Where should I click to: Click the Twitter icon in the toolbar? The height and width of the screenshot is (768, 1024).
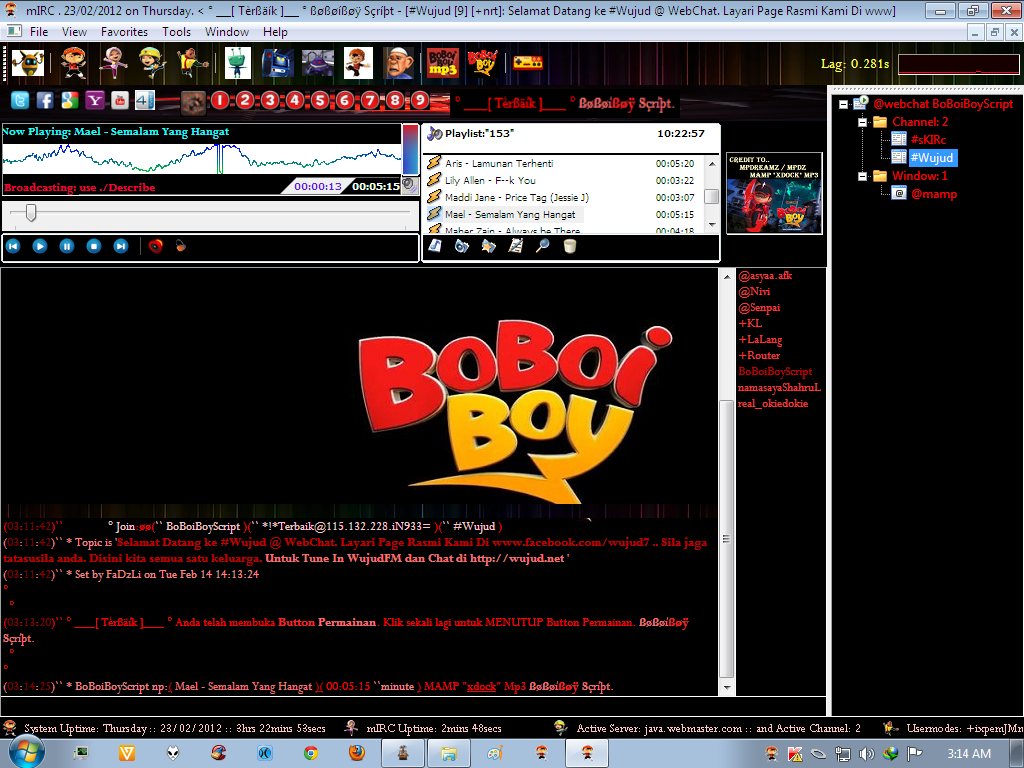(20, 100)
